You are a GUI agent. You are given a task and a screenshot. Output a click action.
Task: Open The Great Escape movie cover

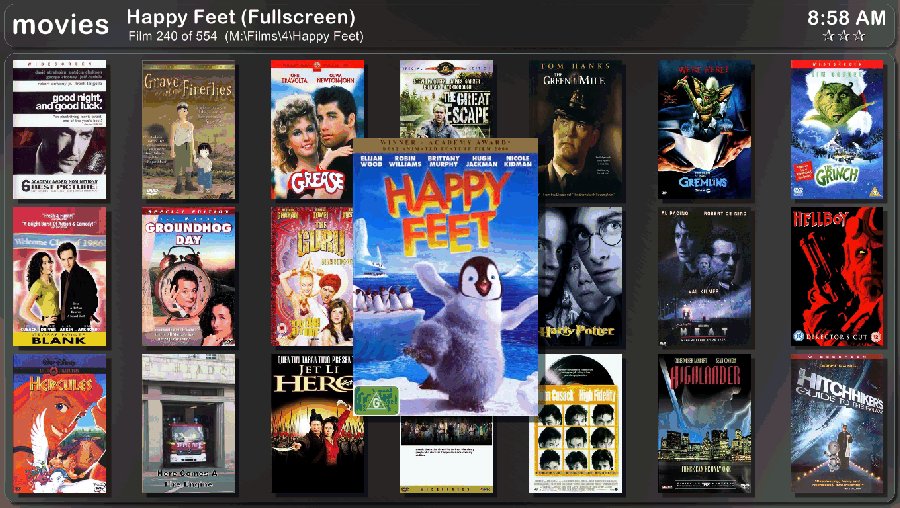[x=447, y=99]
